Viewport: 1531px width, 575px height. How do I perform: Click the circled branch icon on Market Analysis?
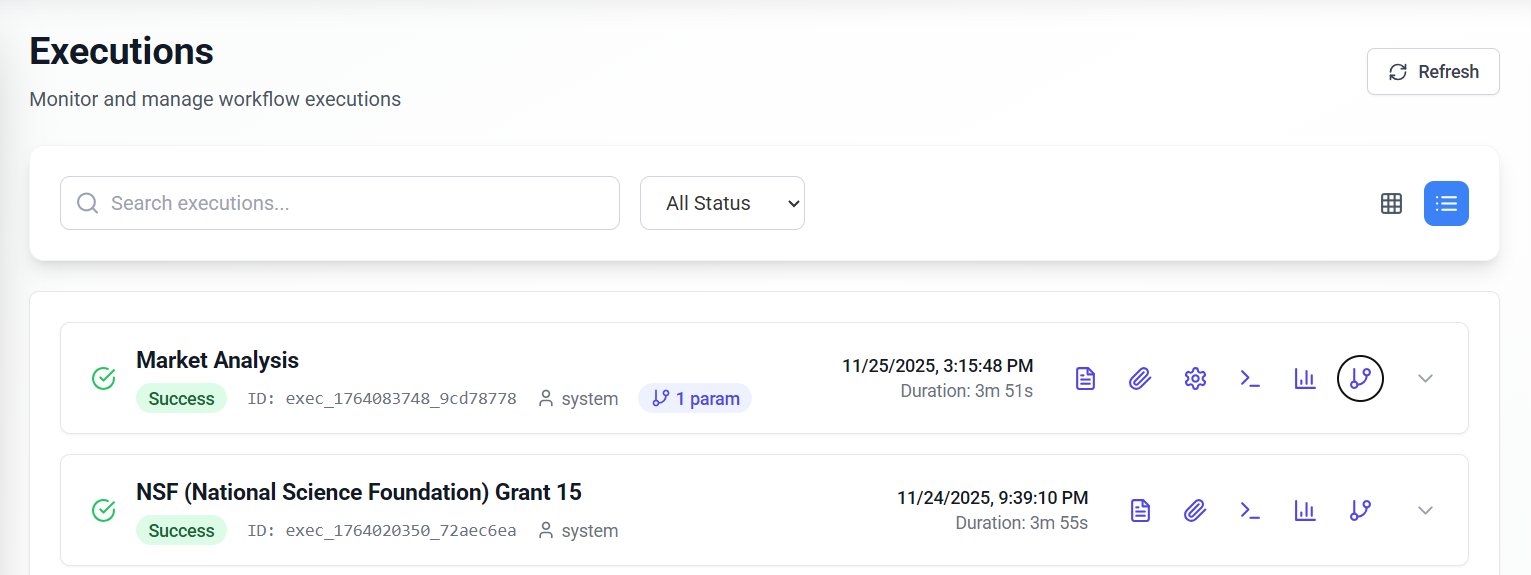tap(1360, 378)
